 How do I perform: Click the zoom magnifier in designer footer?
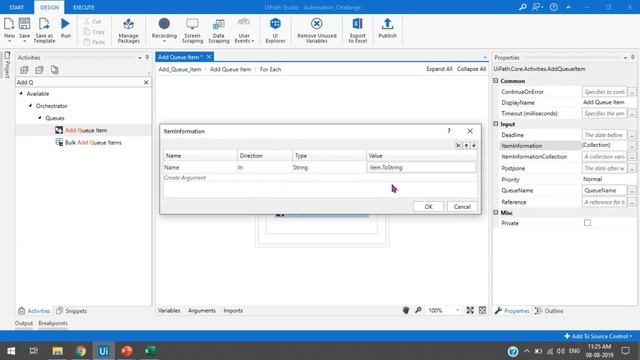pos(418,310)
